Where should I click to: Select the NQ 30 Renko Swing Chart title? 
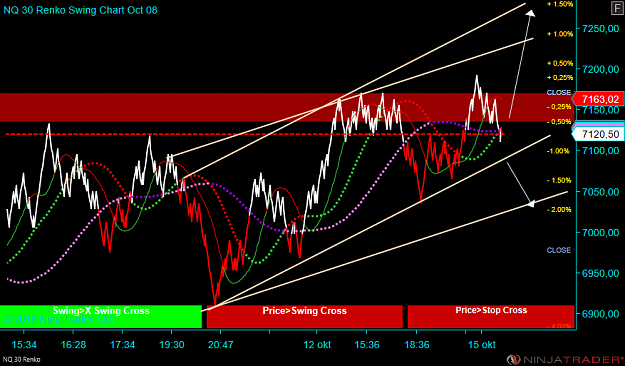(81, 10)
